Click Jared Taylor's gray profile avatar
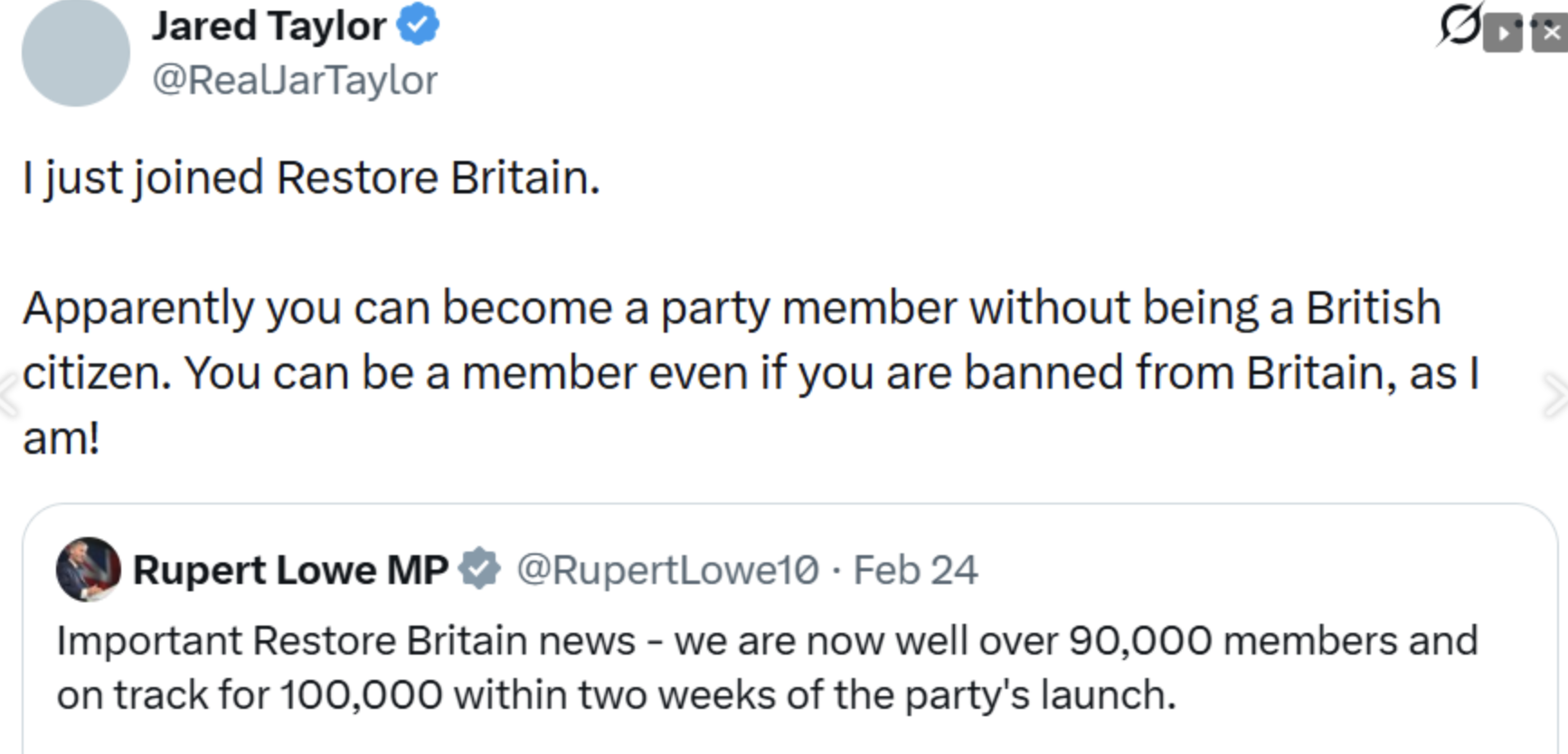 (x=76, y=52)
